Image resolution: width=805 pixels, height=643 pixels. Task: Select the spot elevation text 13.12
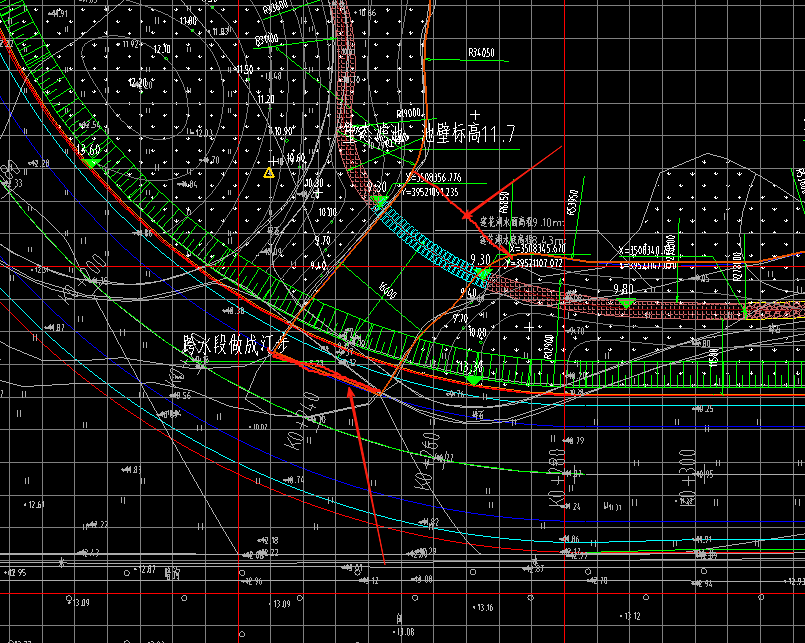pyautogui.click(x=630, y=615)
